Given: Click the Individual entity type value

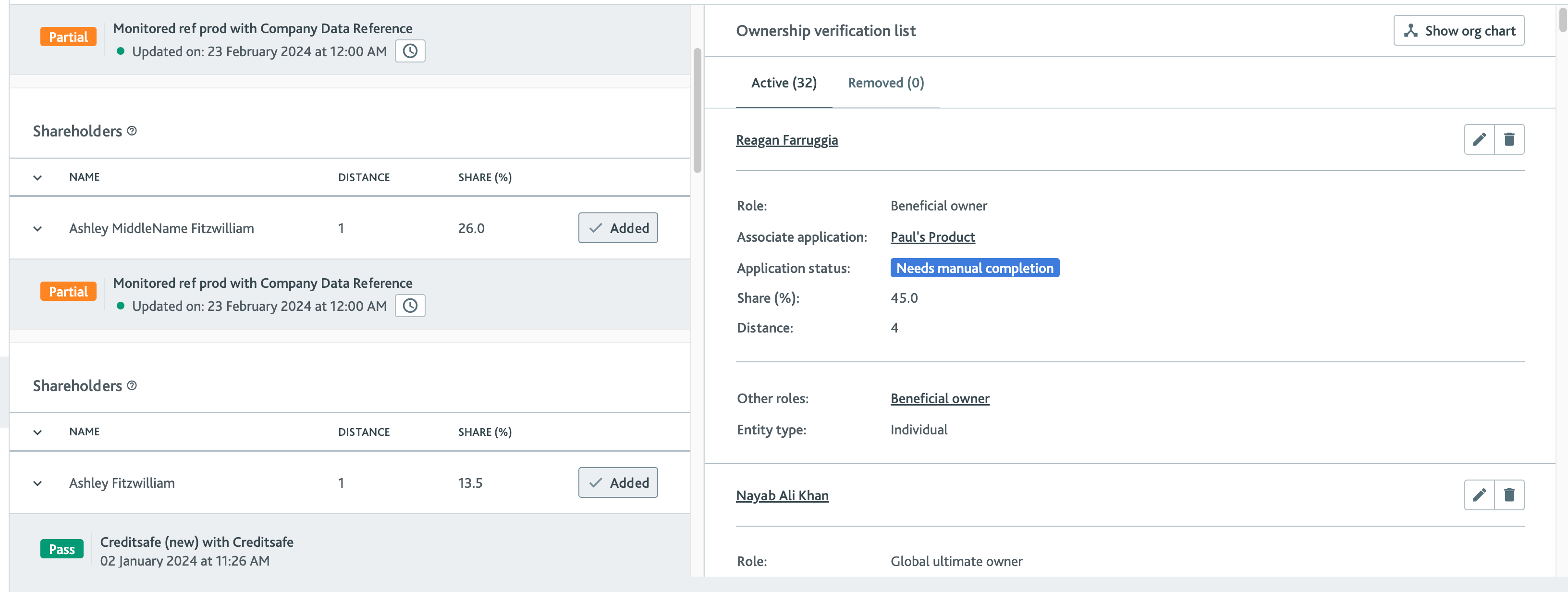Looking at the screenshot, I should coord(919,430).
